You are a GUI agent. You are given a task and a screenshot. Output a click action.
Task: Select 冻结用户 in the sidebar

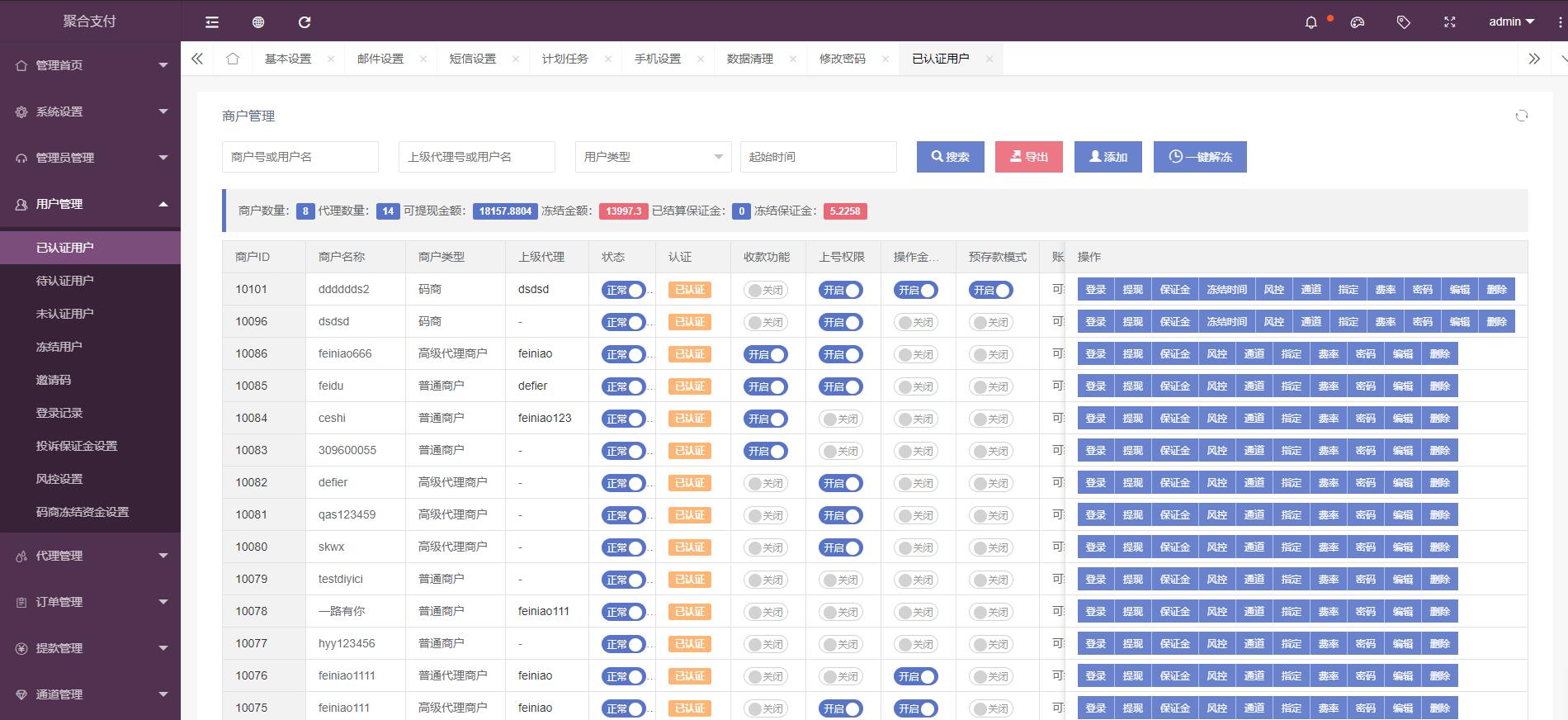pos(59,347)
